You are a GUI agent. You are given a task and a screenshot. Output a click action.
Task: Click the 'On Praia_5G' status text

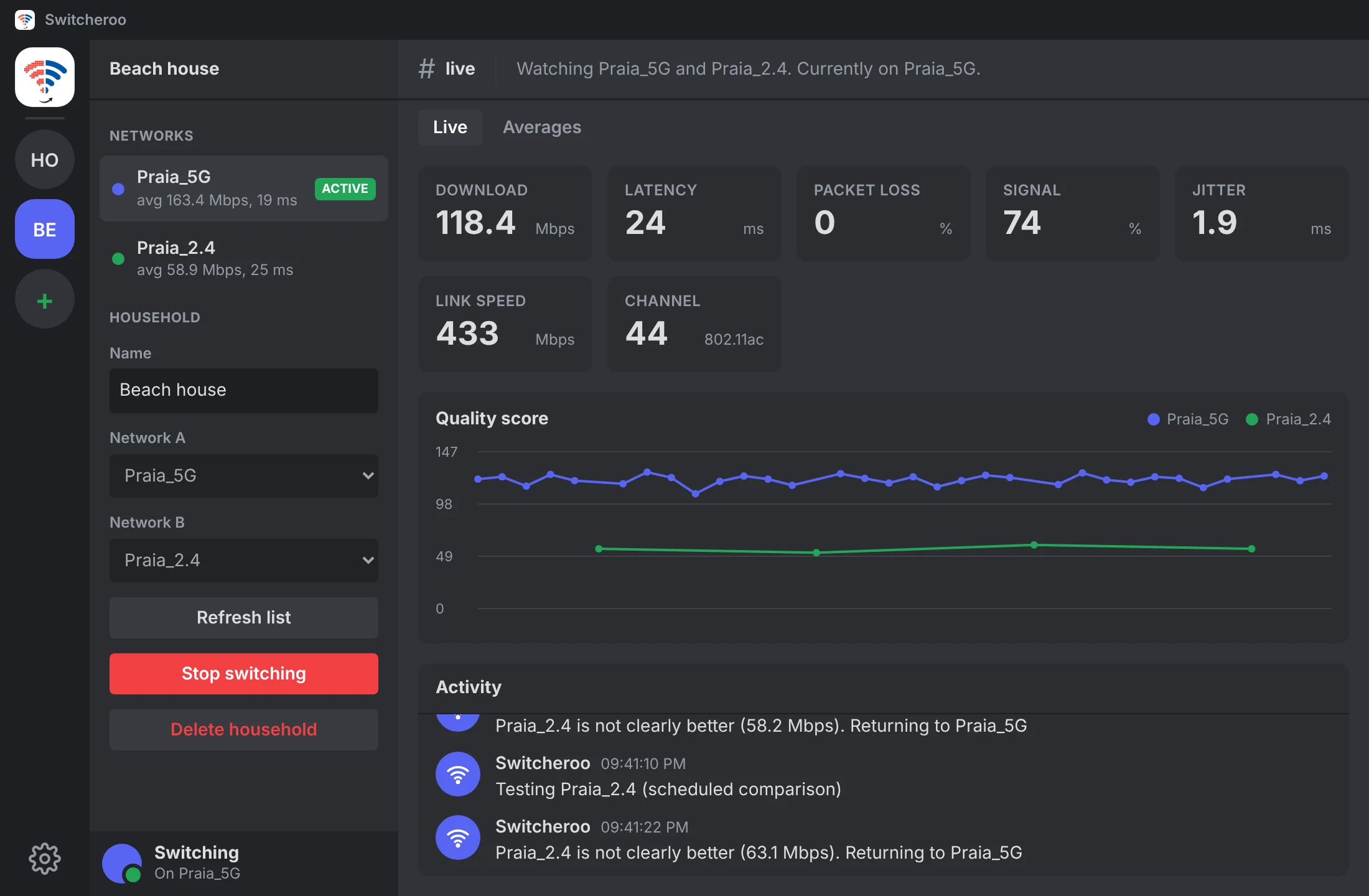coord(197,874)
